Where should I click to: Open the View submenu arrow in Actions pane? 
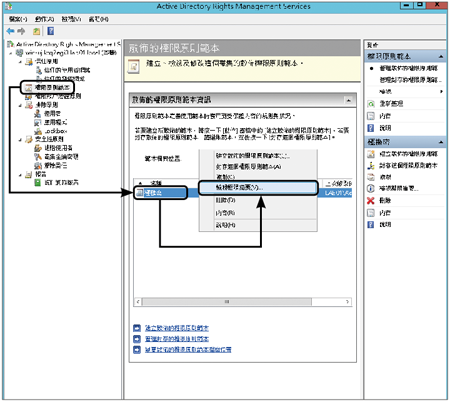point(441,91)
